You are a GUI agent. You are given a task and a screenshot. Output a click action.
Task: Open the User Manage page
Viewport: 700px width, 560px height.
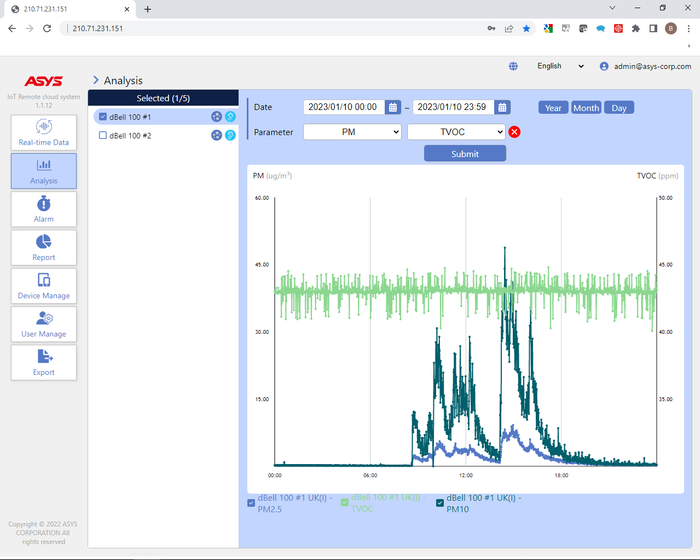point(43,324)
